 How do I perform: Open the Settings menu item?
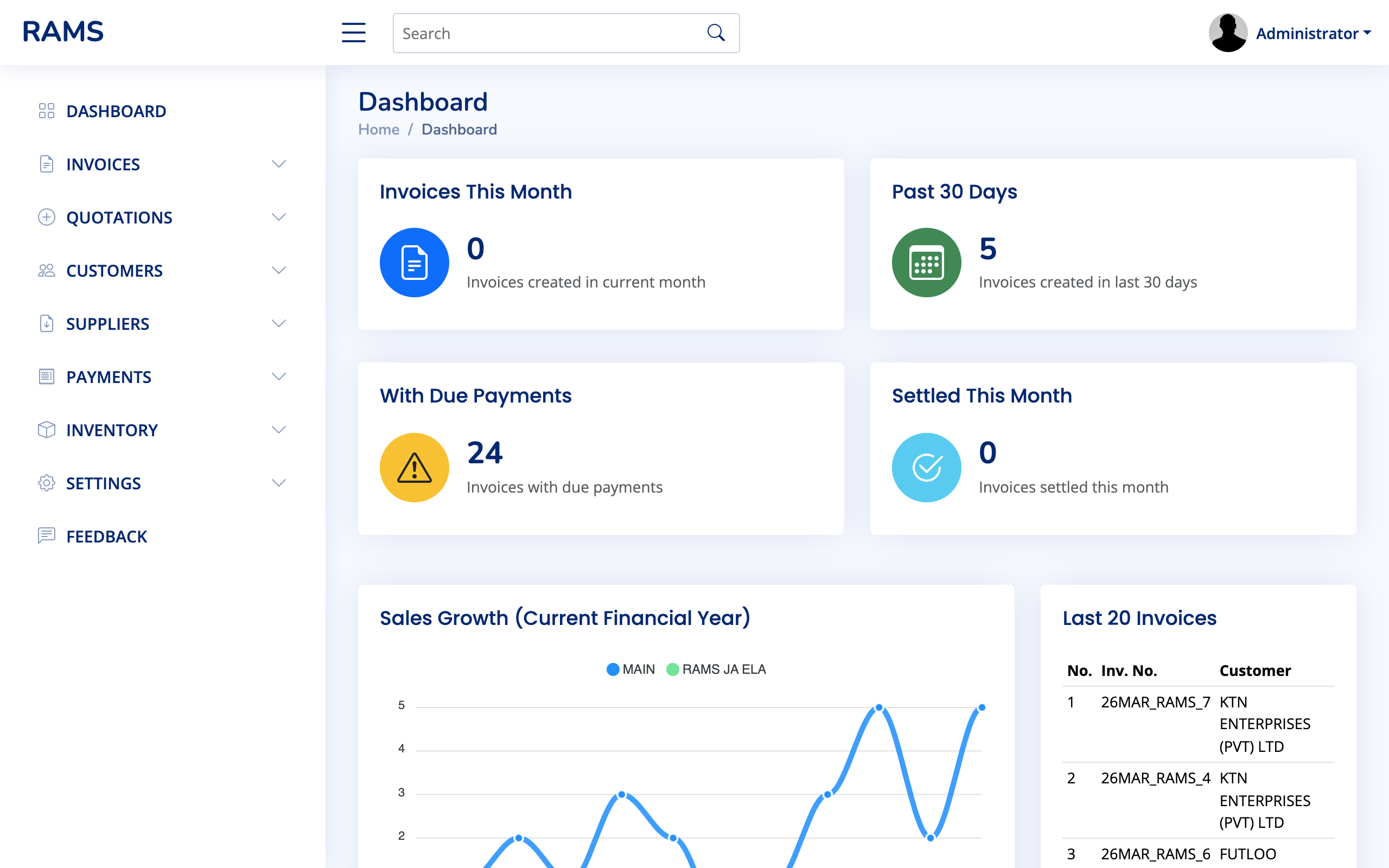103,483
